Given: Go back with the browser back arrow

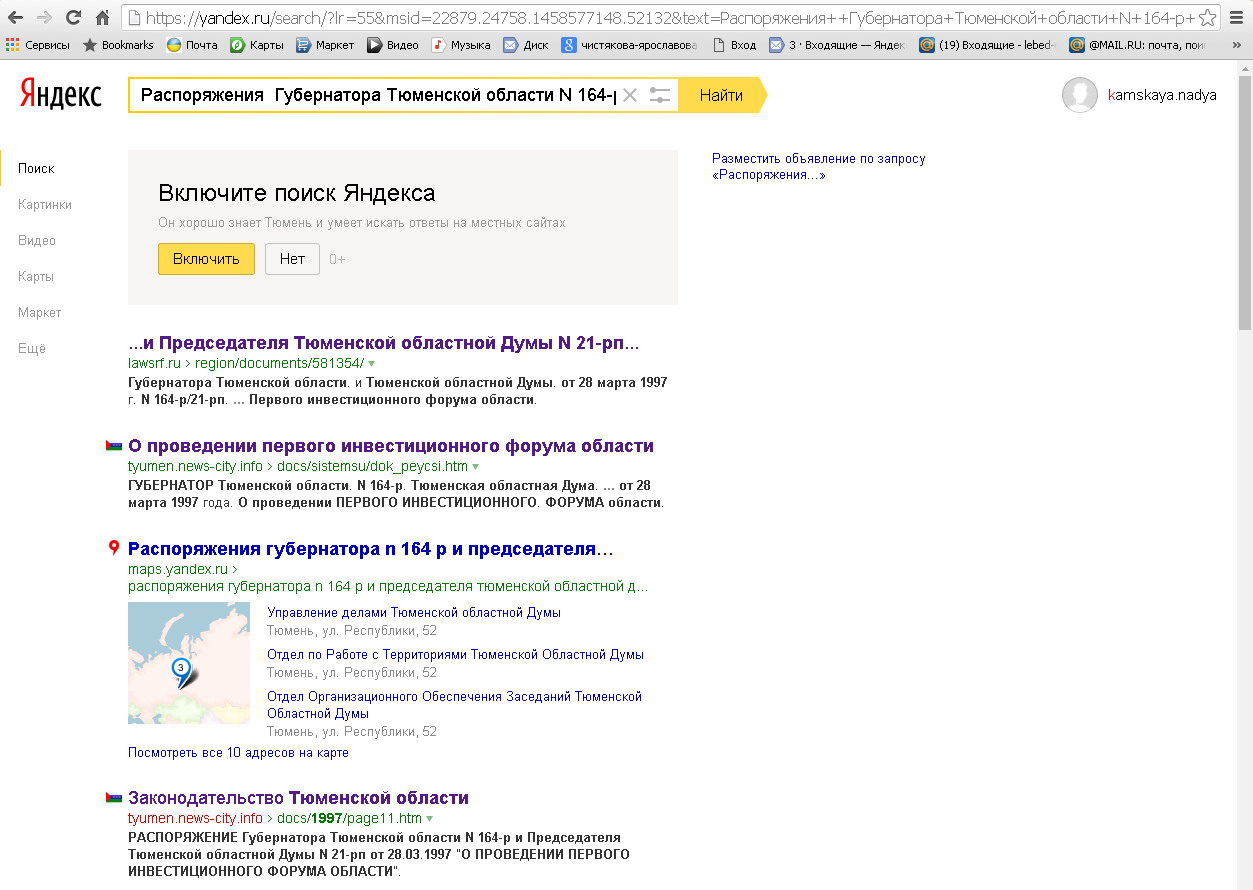Looking at the screenshot, I should pyautogui.click(x=16, y=17).
